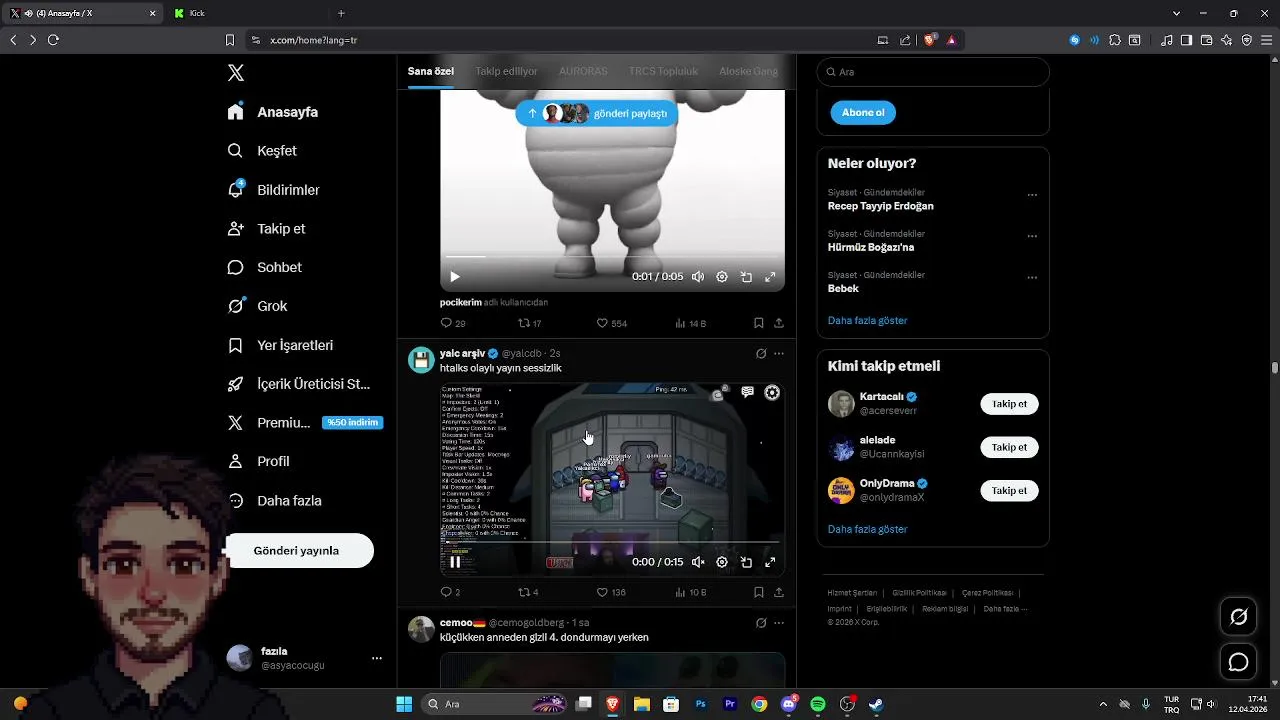
Task: Switch to the Takip ediliyor tab
Action: pos(506,71)
